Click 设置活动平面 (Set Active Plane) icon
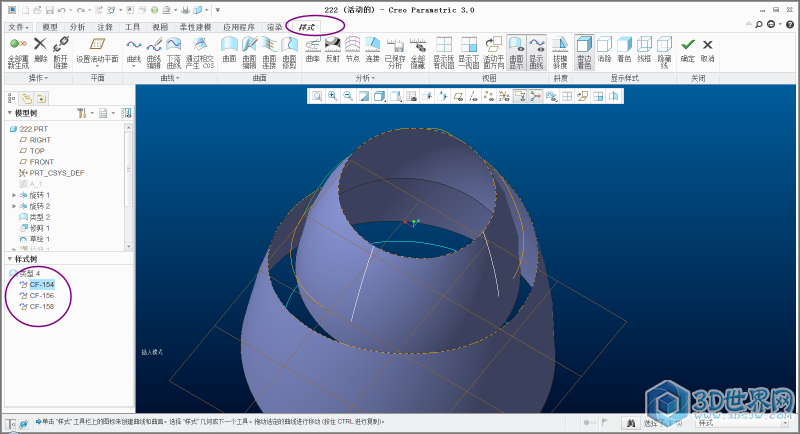 click(97, 44)
